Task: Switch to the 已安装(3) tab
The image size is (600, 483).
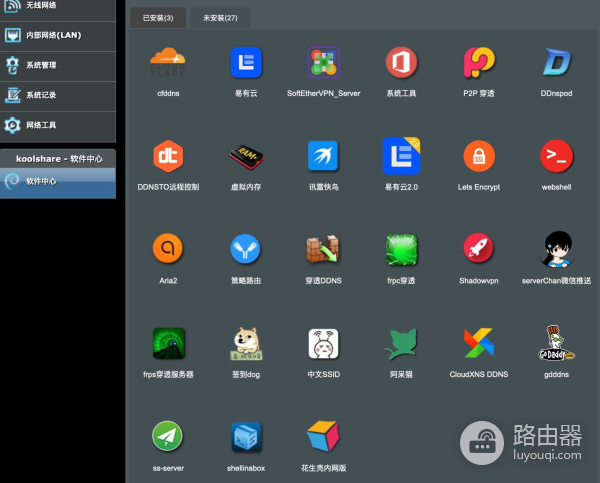Action: click(x=157, y=18)
